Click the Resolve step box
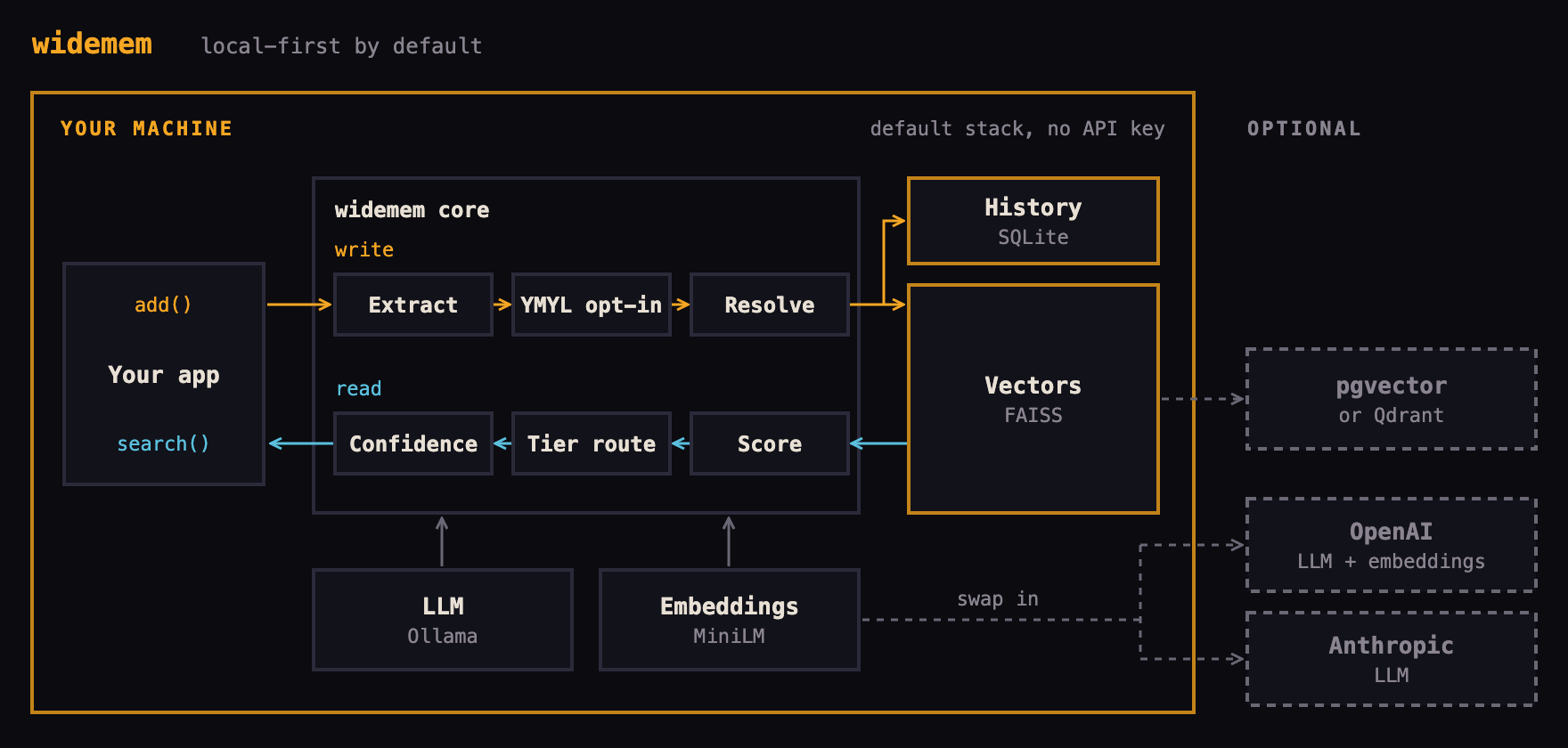The image size is (1568, 748). click(770, 305)
